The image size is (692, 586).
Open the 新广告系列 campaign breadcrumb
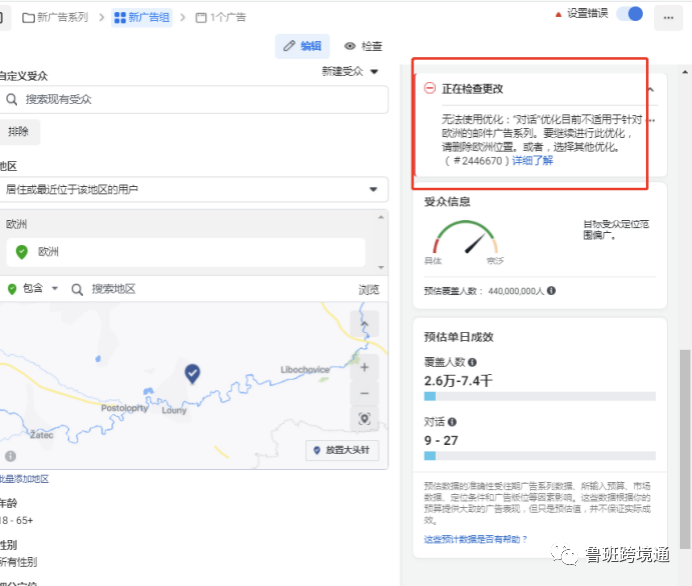click(x=56, y=18)
